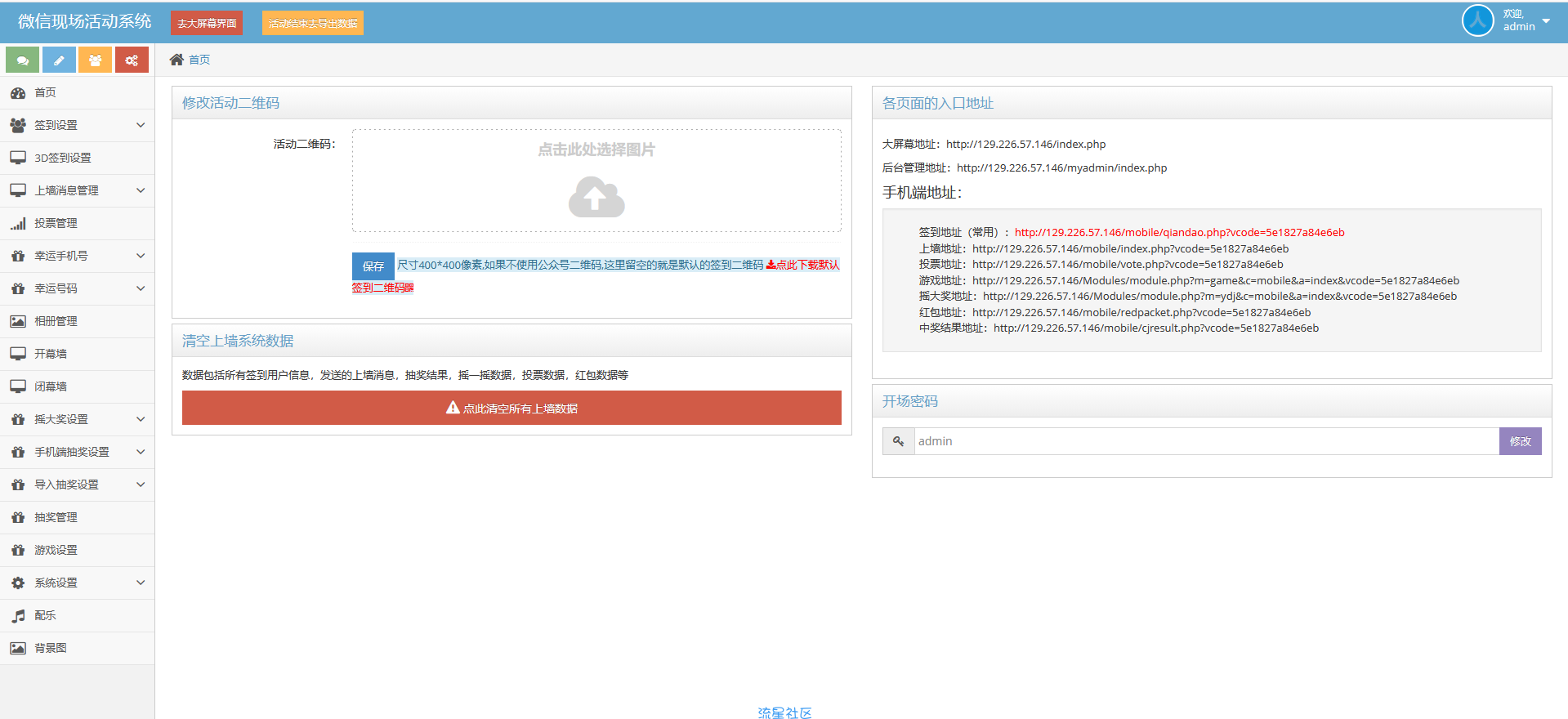Click the monitor icon next to 开幕墙

tap(18, 354)
